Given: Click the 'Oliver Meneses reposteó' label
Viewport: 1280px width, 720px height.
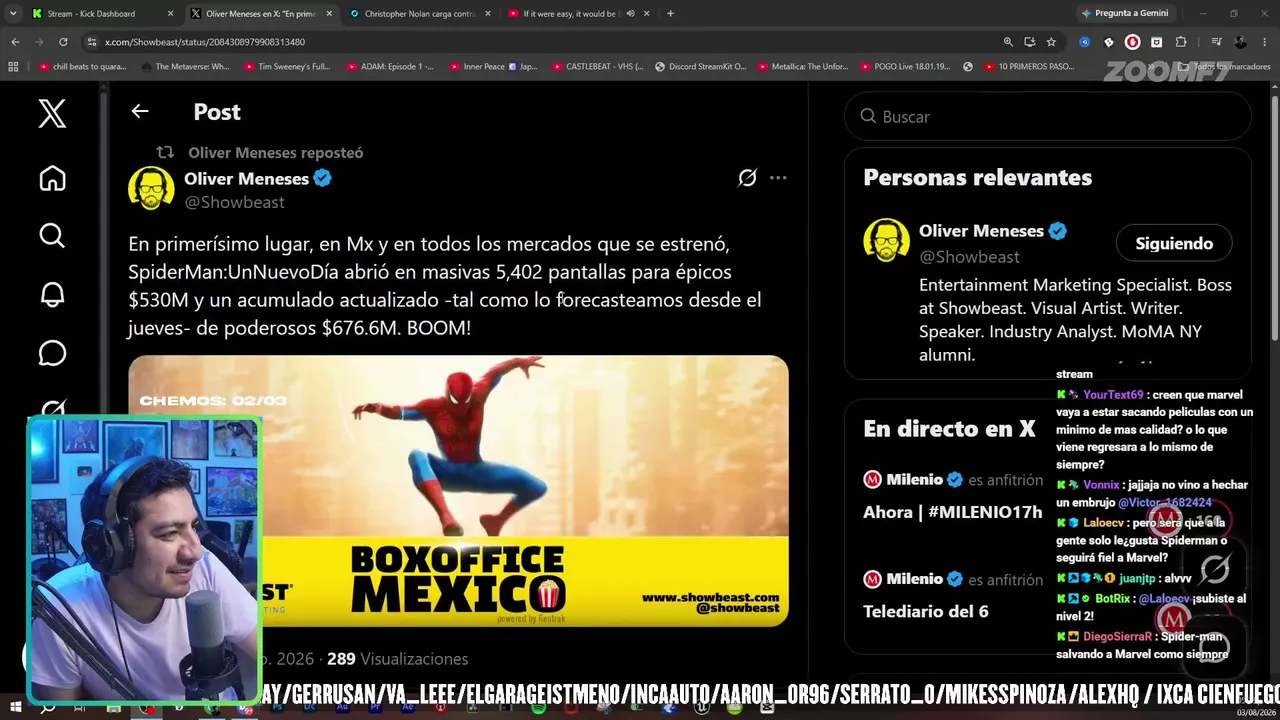Looking at the screenshot, I should point(276,153).
